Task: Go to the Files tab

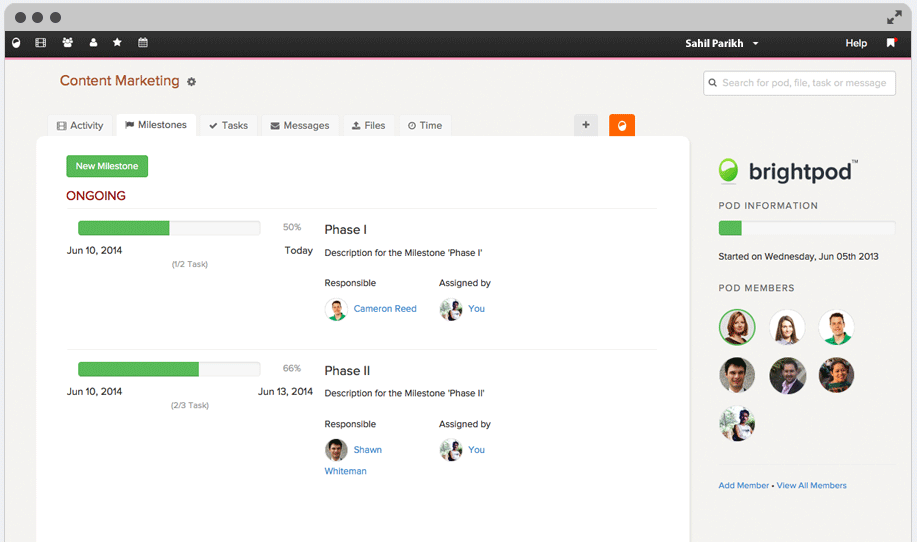Action: [368, 126]
